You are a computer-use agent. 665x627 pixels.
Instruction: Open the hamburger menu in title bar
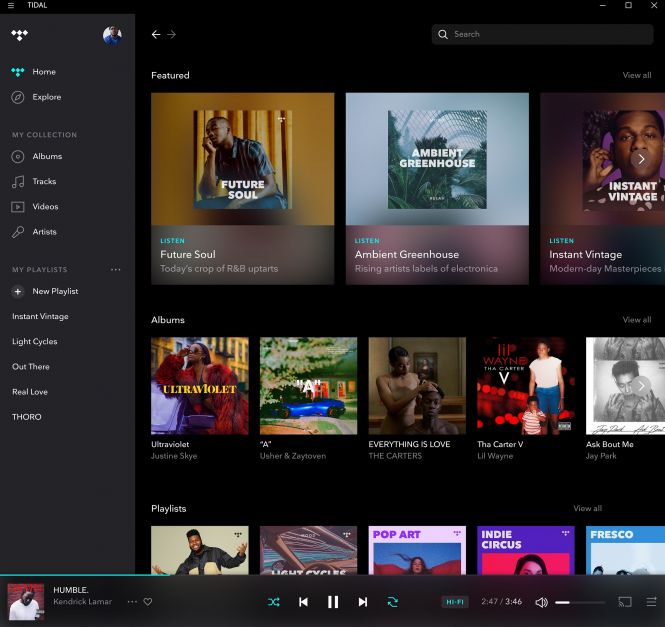coord(11,5)
